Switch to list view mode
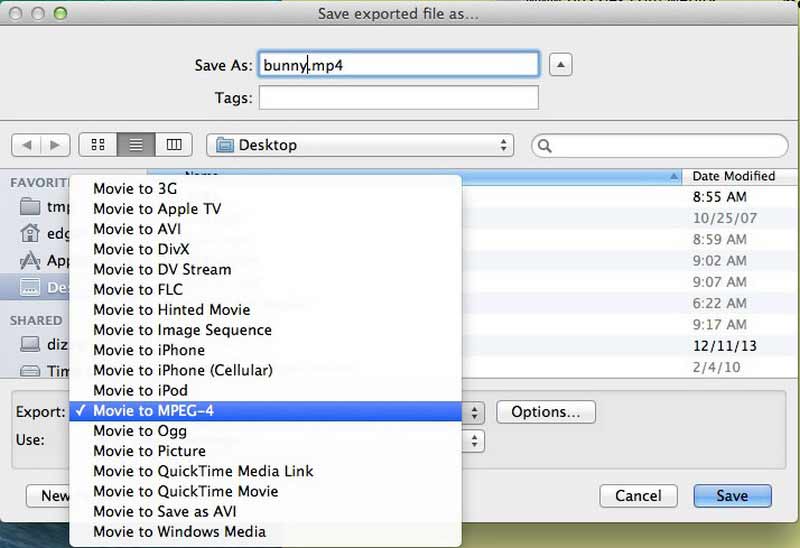Viewport: 800px width, 548px height. pyautogui.click(x=136, y=145)
